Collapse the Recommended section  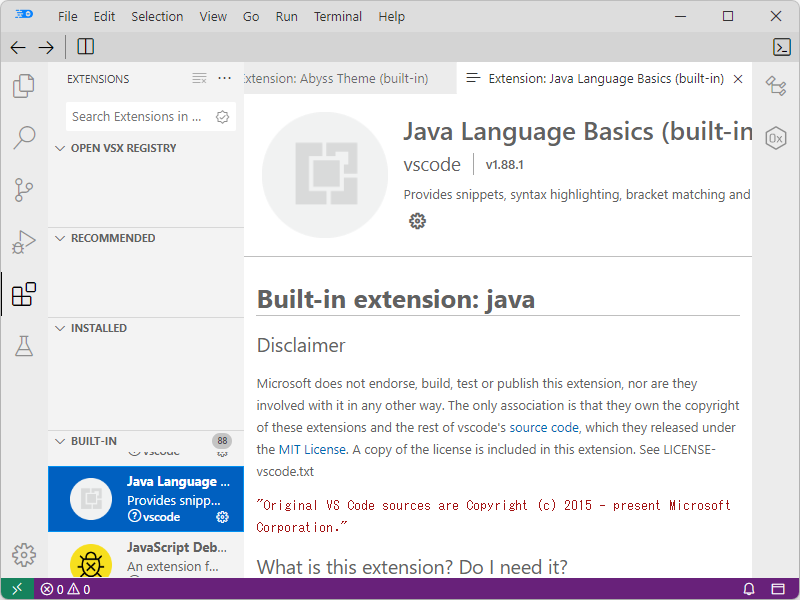pyautogui.click(x=60, y=238)
